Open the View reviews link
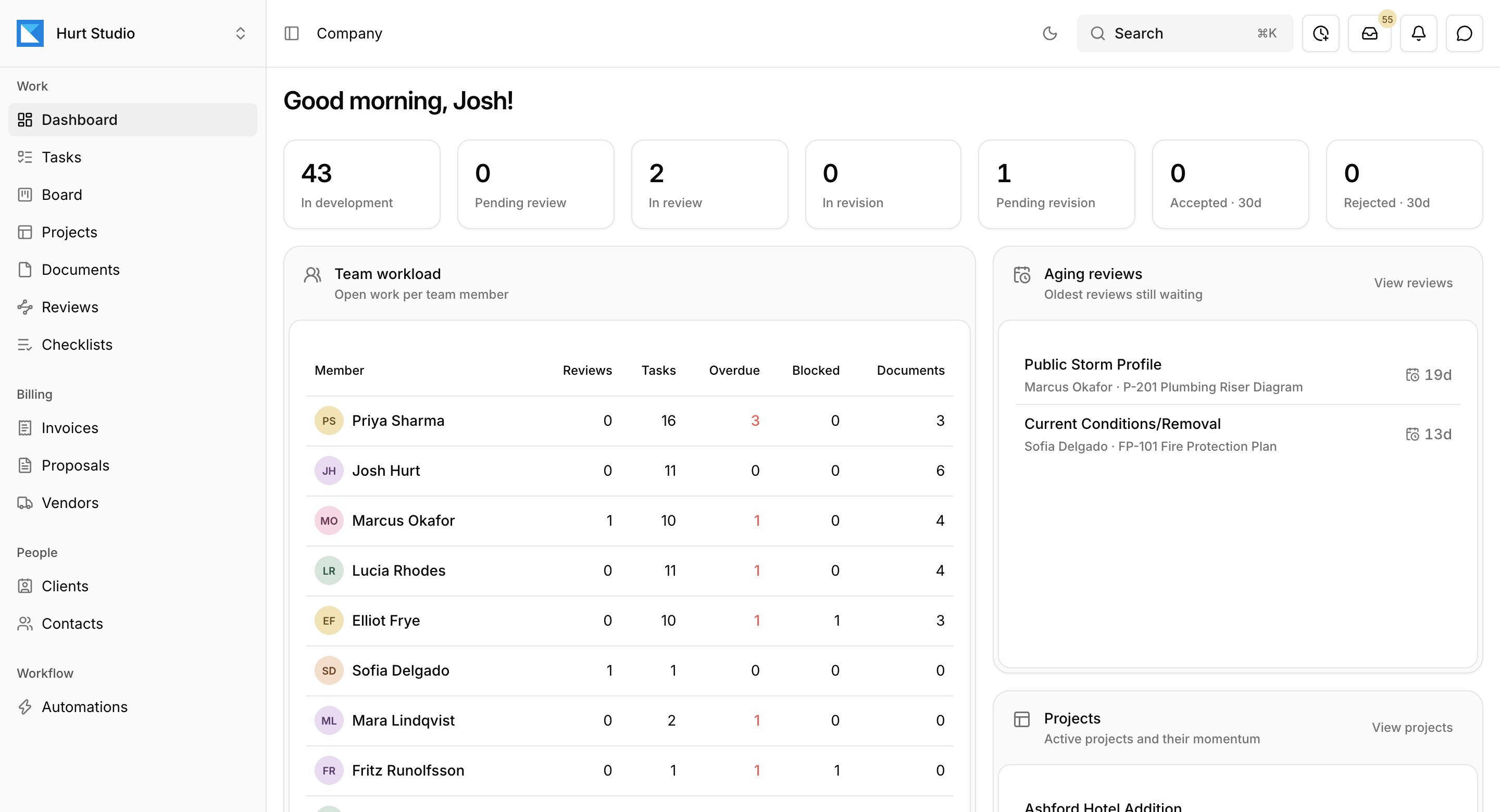The height and width of the screenshot is (812, 1500). coord(1413,283)
